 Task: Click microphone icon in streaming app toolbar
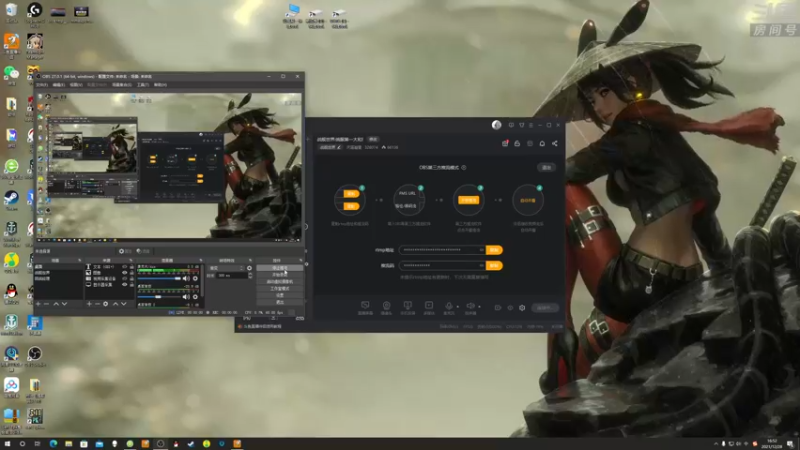click(449, 306)
